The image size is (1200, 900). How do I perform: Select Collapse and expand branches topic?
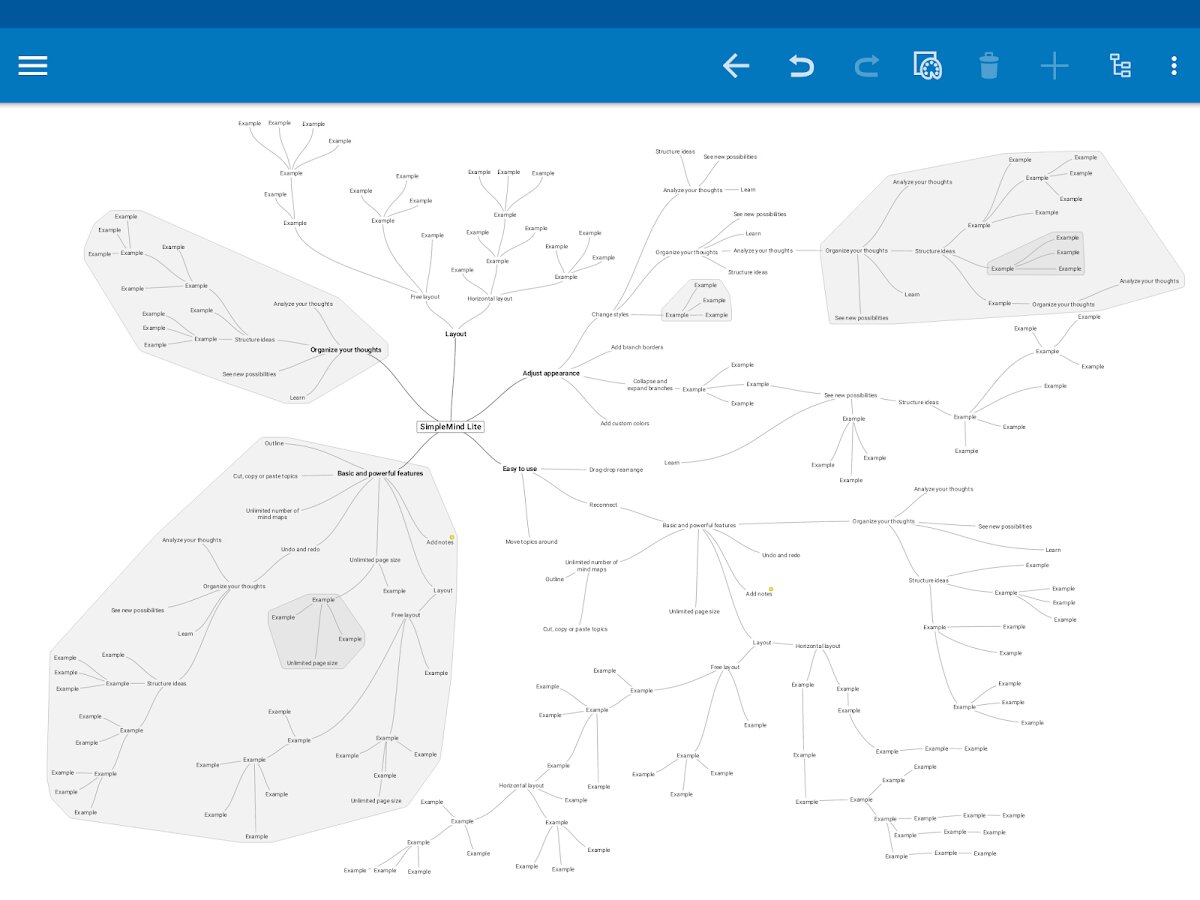[650, 384]
